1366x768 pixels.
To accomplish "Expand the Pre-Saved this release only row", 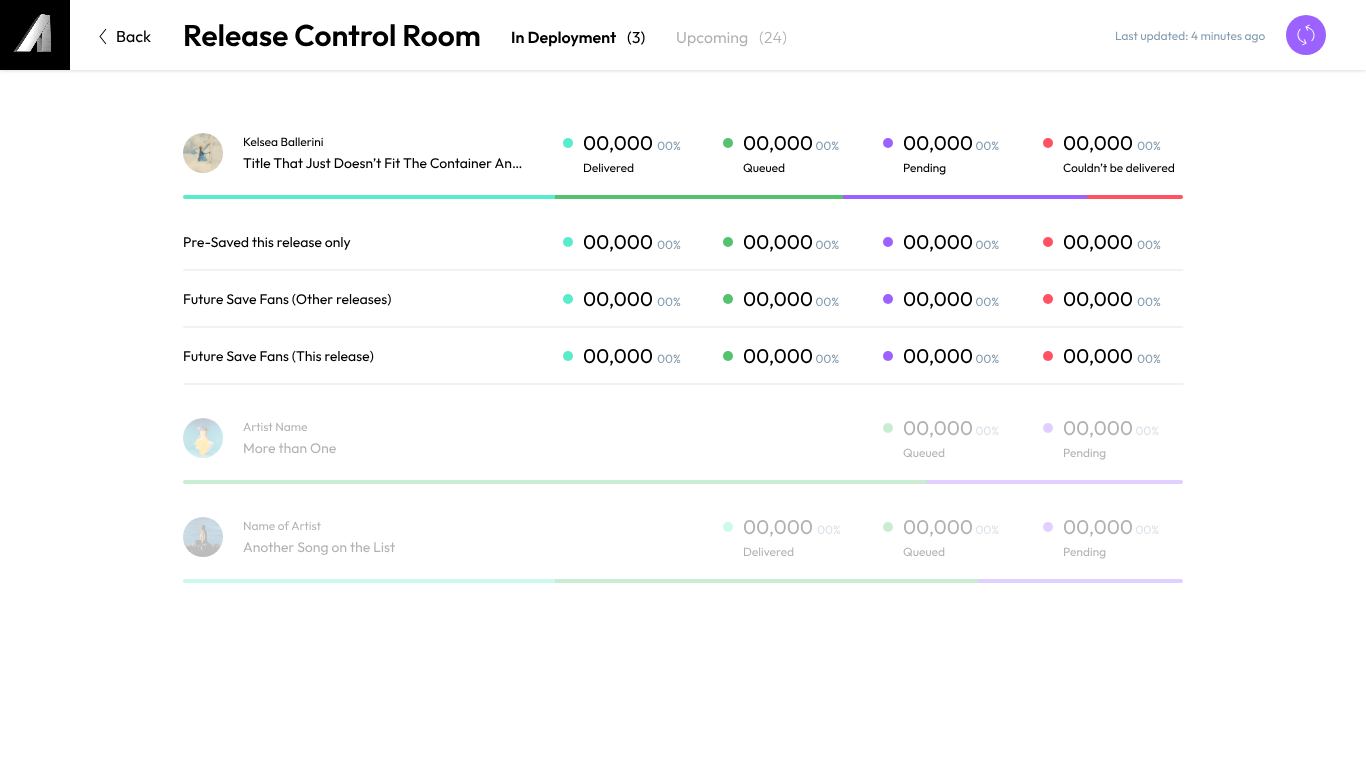I will (266, 242).
